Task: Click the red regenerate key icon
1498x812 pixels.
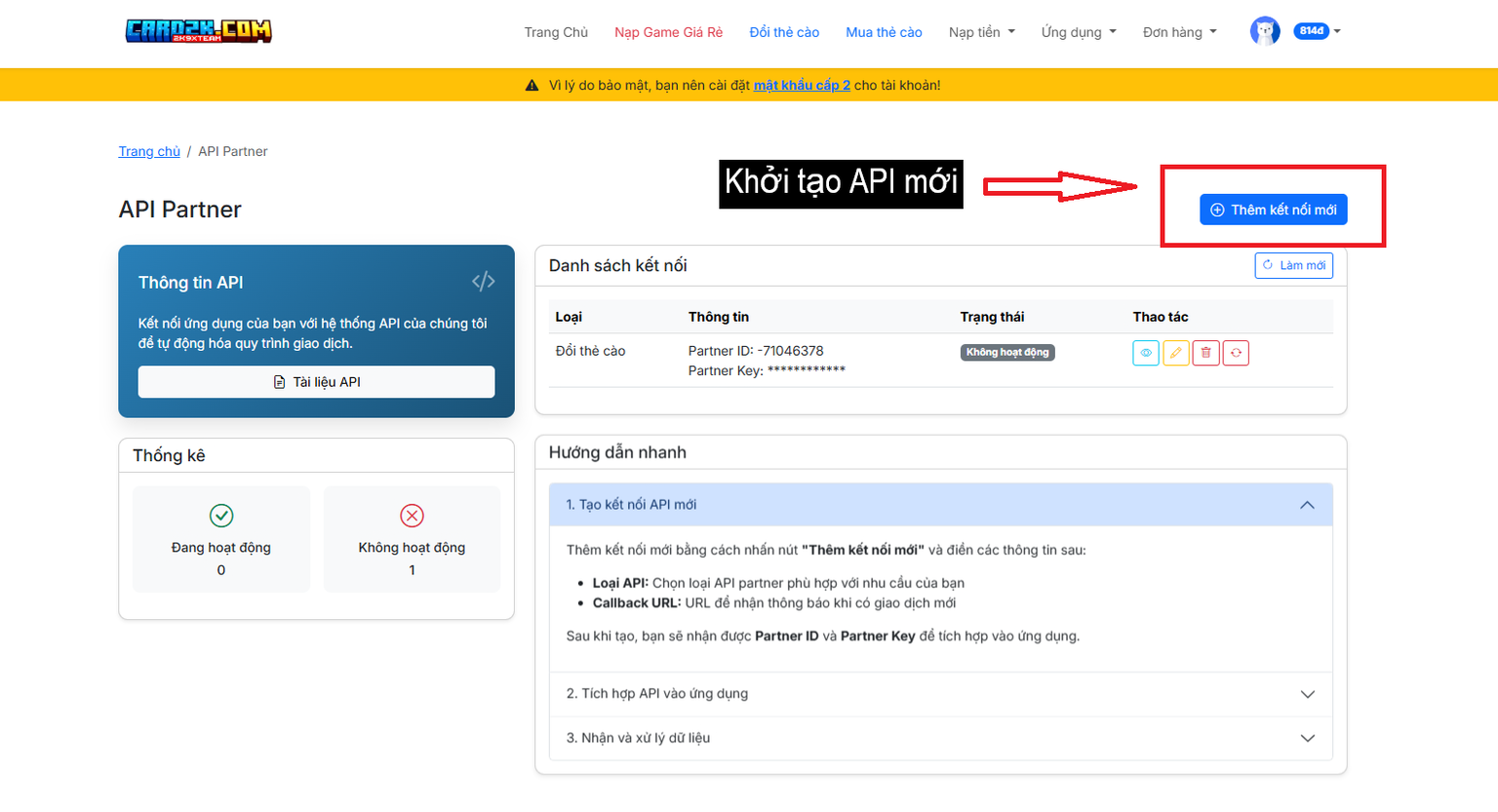Action: pyautogui.click(x=1236, y=353)
